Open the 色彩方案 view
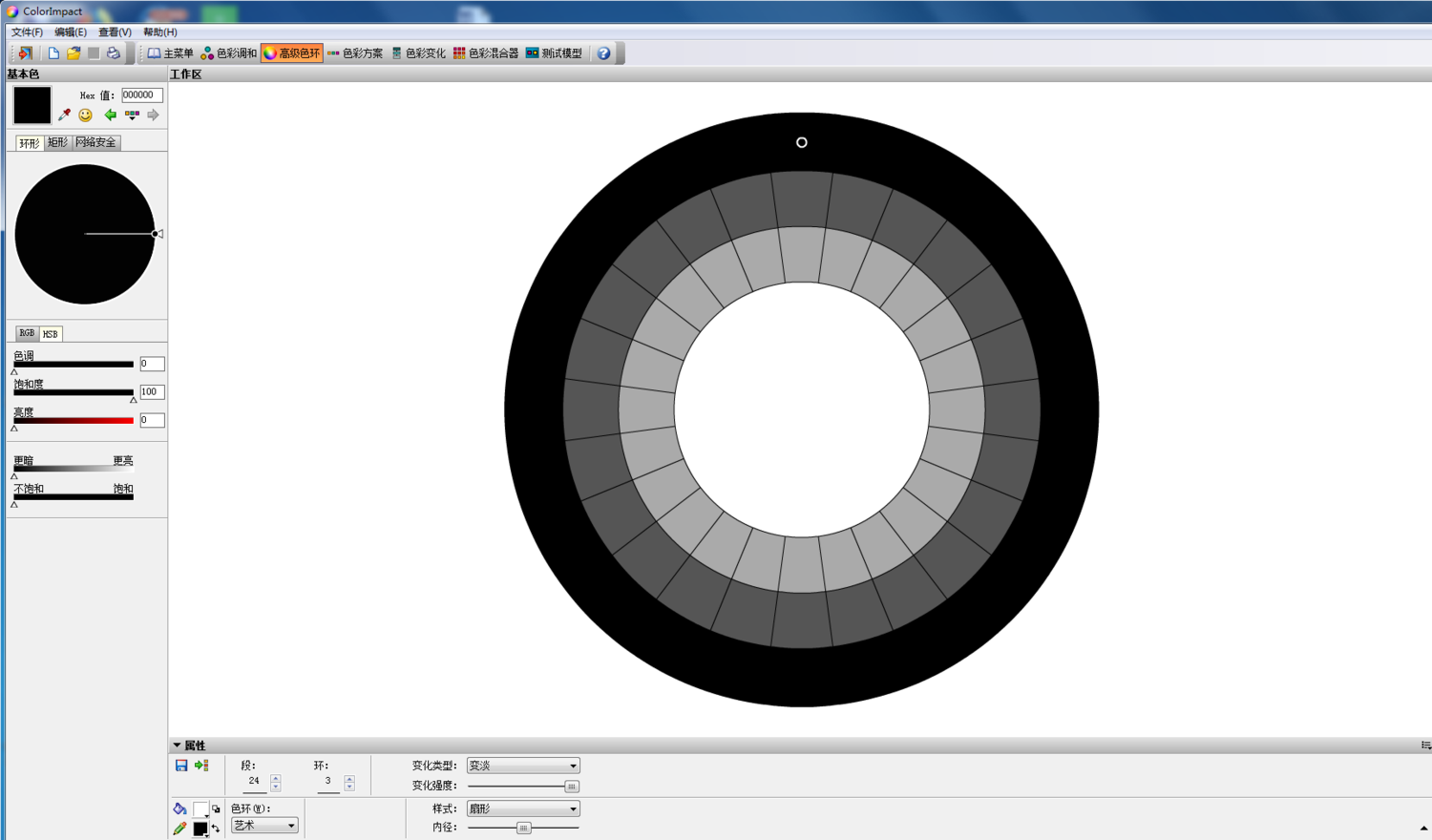 (x=355, y=53)
